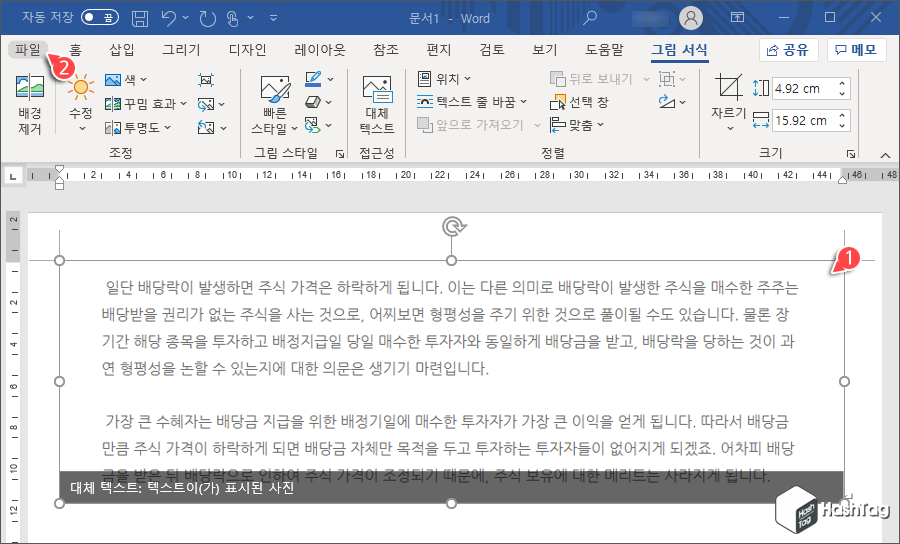The height and width of the screenshot is (544, 900).
Task: Click the Crop (자르기) icon
Action: [728, 88]
